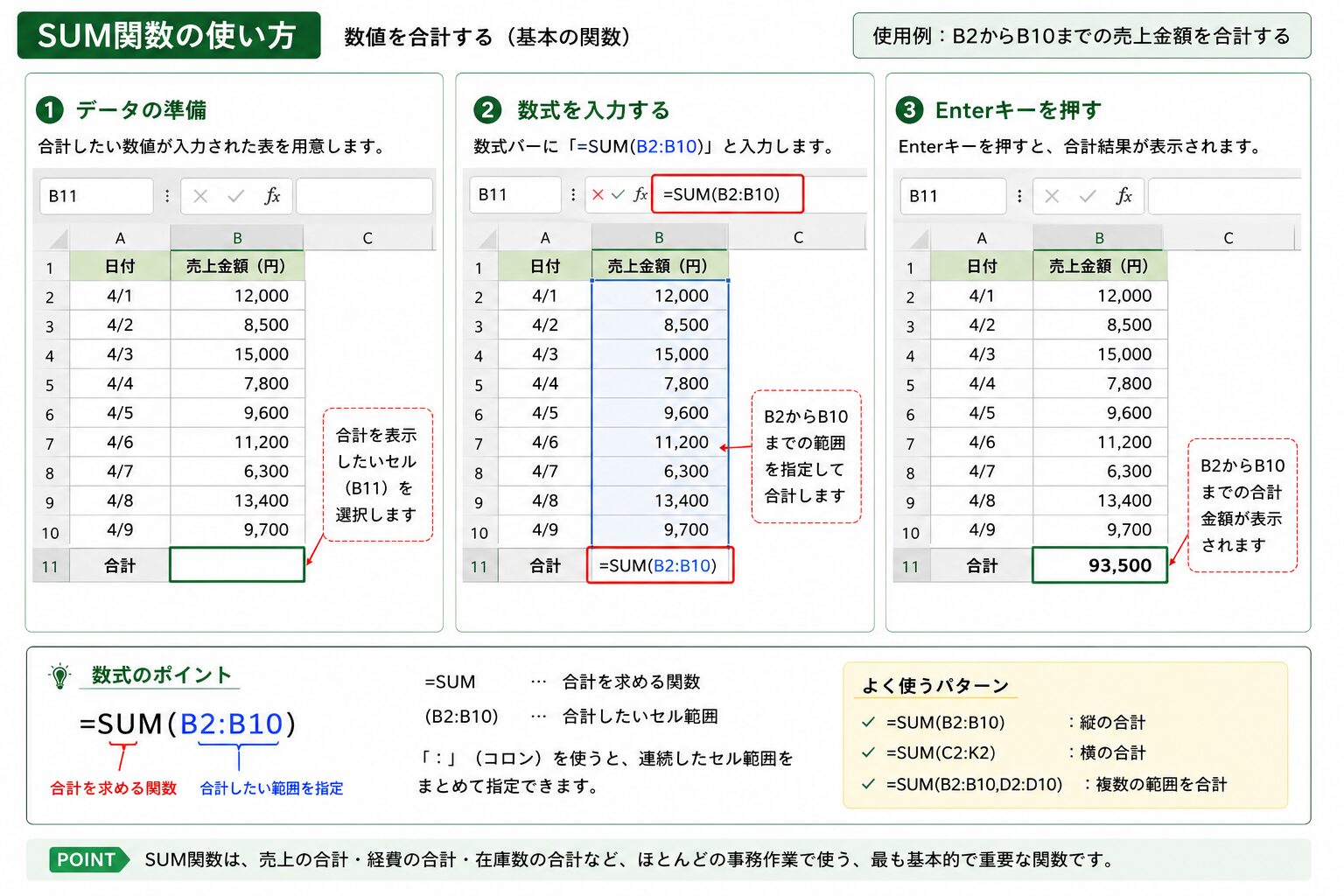Select the 12,000 cell in step 1 sheet

[237, 296]
